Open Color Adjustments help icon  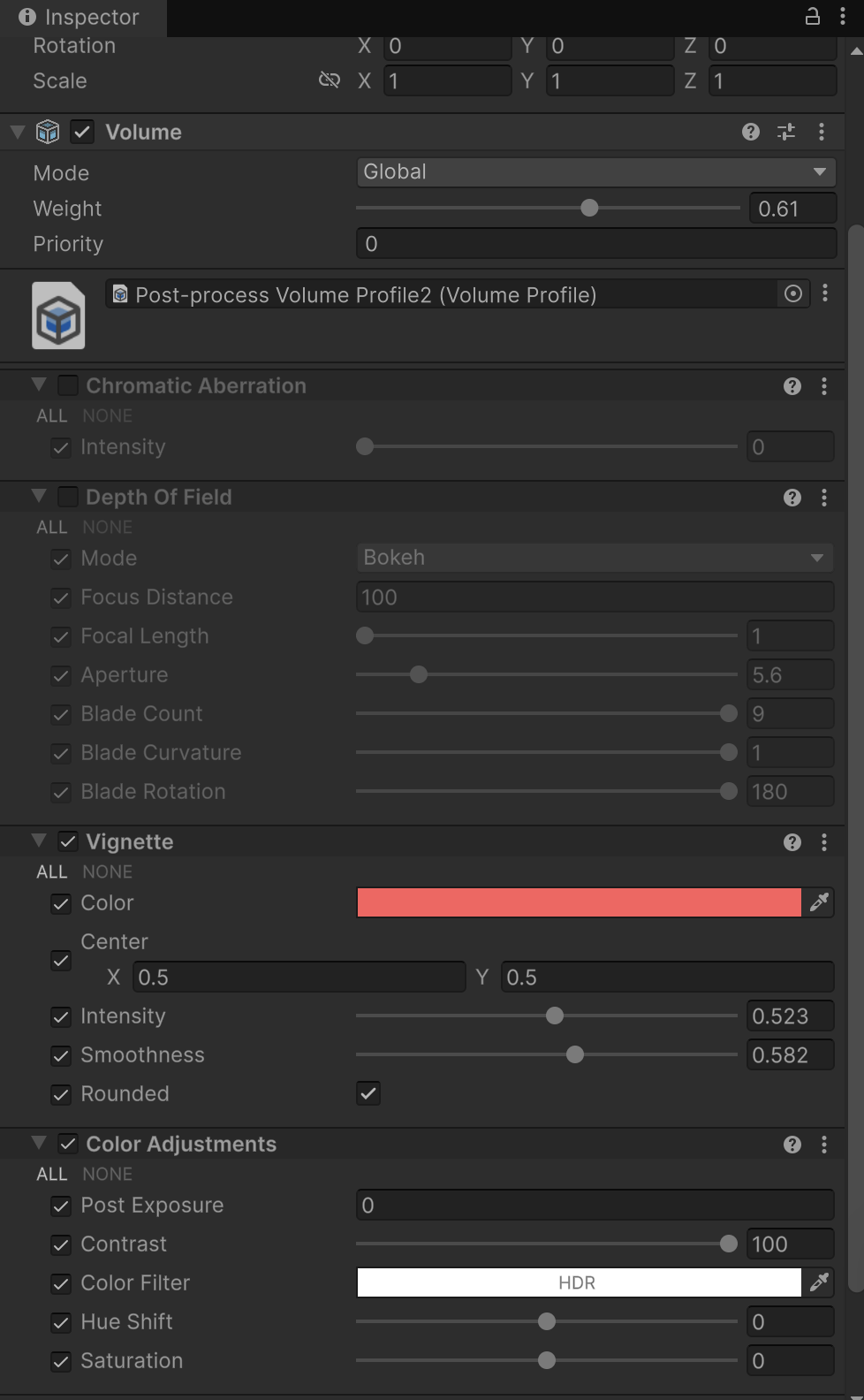[792, 1145]
